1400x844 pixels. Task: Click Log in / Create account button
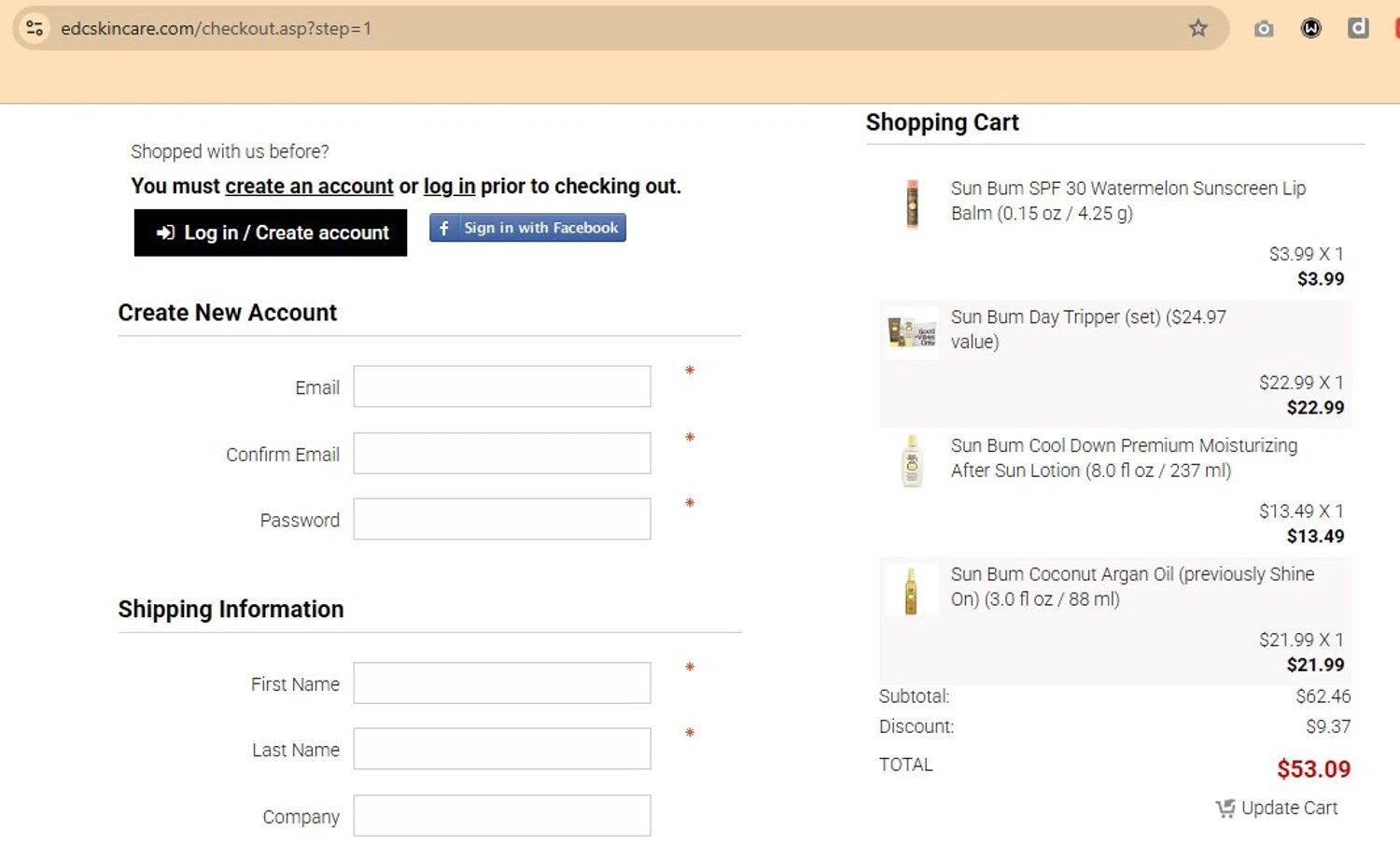[271, 232]
